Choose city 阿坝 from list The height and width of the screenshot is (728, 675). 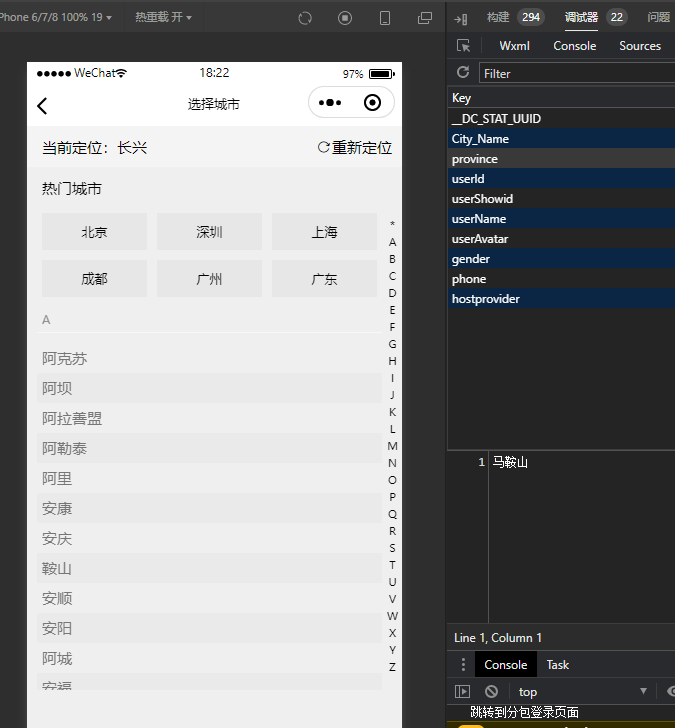(x=209, y=388)
